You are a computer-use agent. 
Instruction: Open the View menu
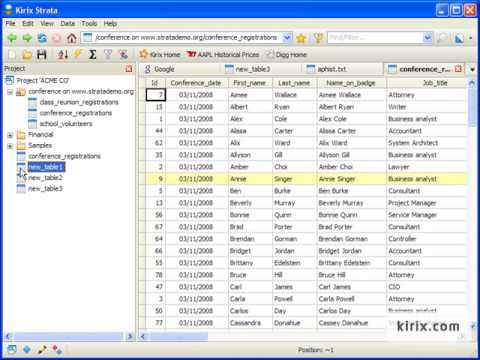(47, 23)
